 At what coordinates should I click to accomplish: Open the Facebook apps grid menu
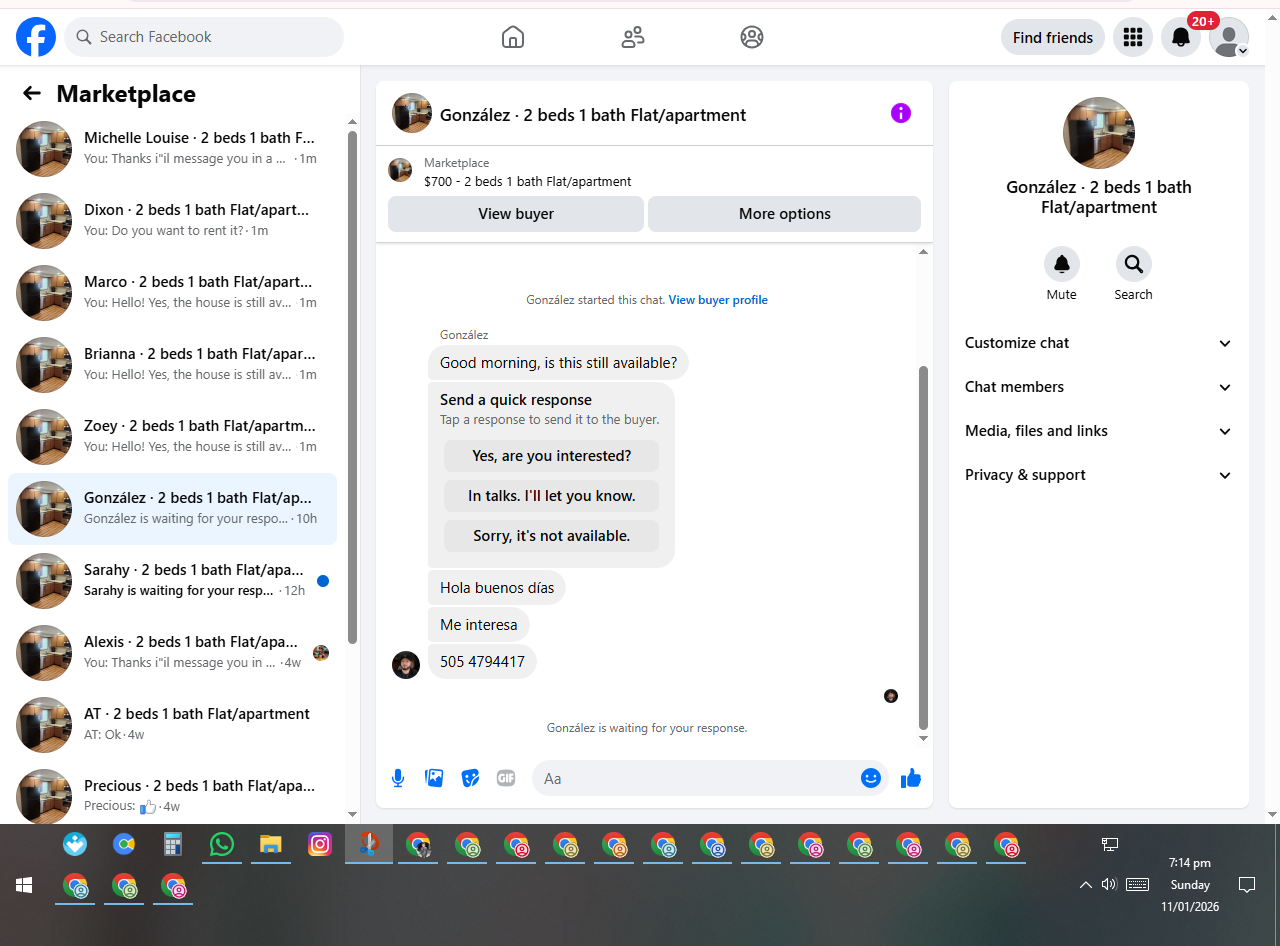tap(1133, 37)
